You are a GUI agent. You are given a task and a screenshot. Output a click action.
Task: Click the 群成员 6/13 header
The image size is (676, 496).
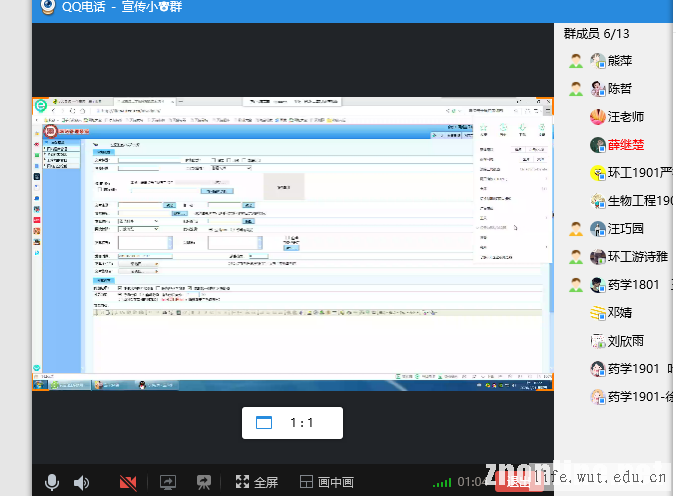[x=596, y=33]
